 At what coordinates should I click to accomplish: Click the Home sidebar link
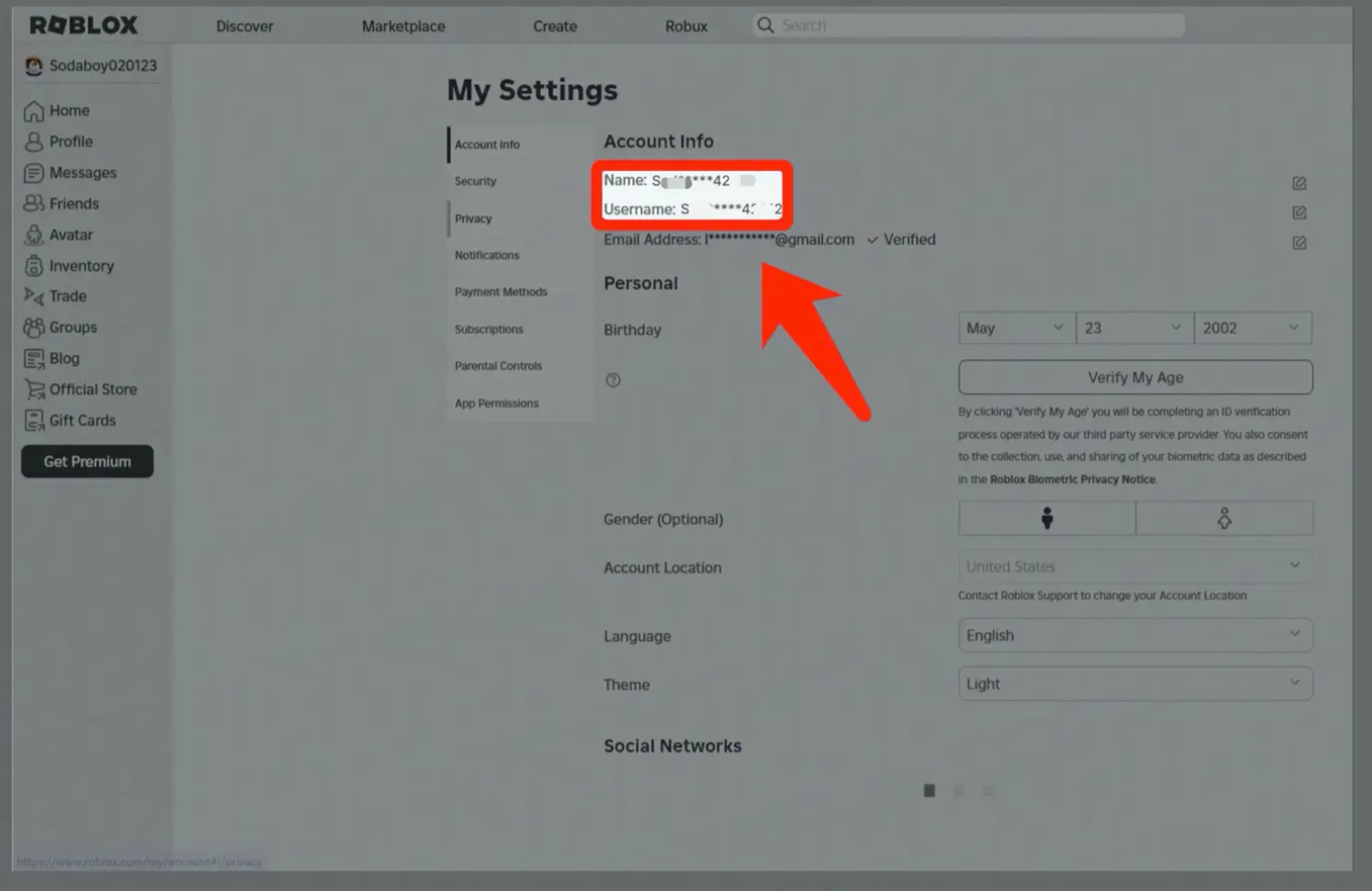69,111
